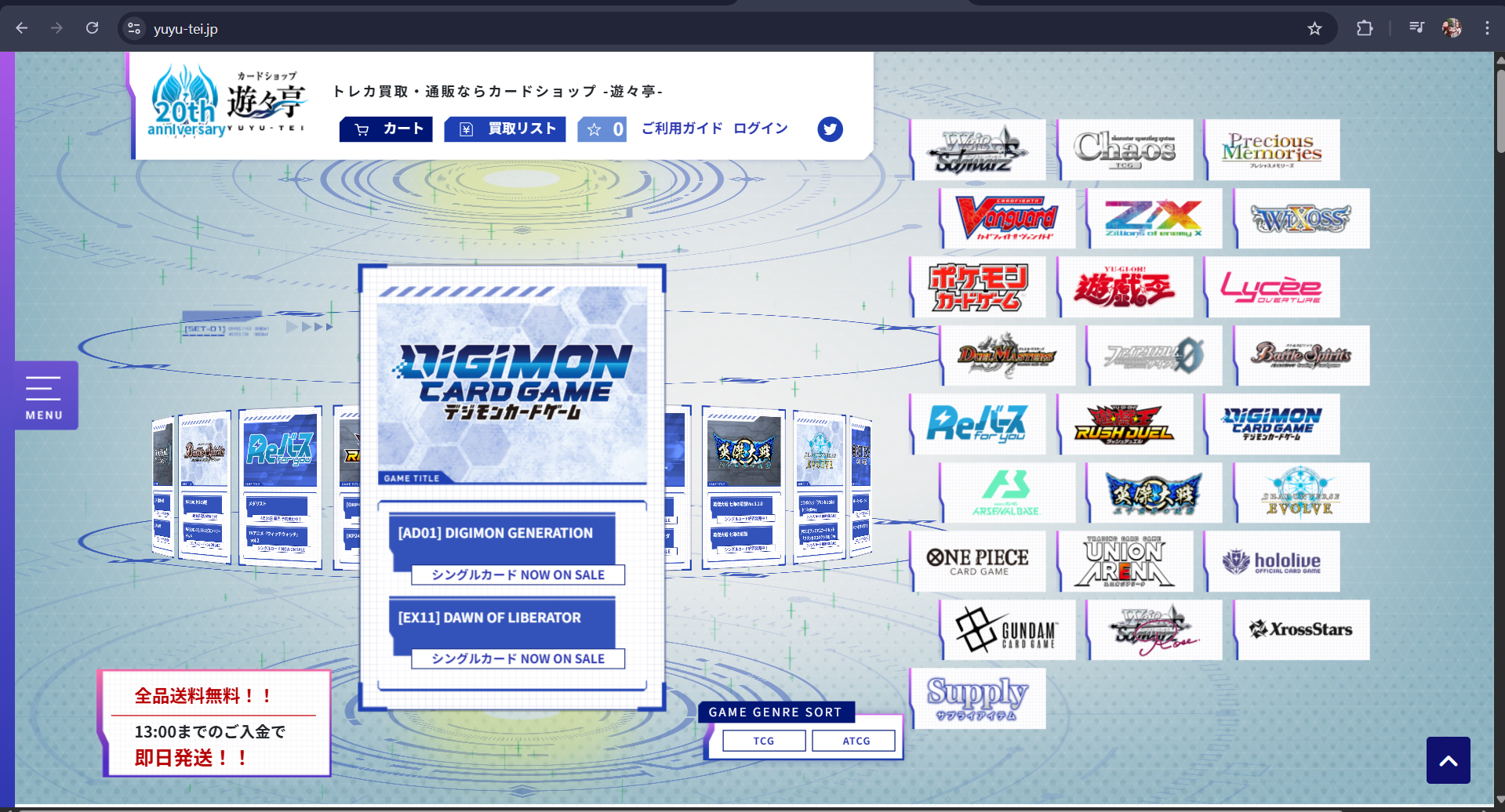
Task: Open the browser three-dot menu
Action: pos(1487,28)
